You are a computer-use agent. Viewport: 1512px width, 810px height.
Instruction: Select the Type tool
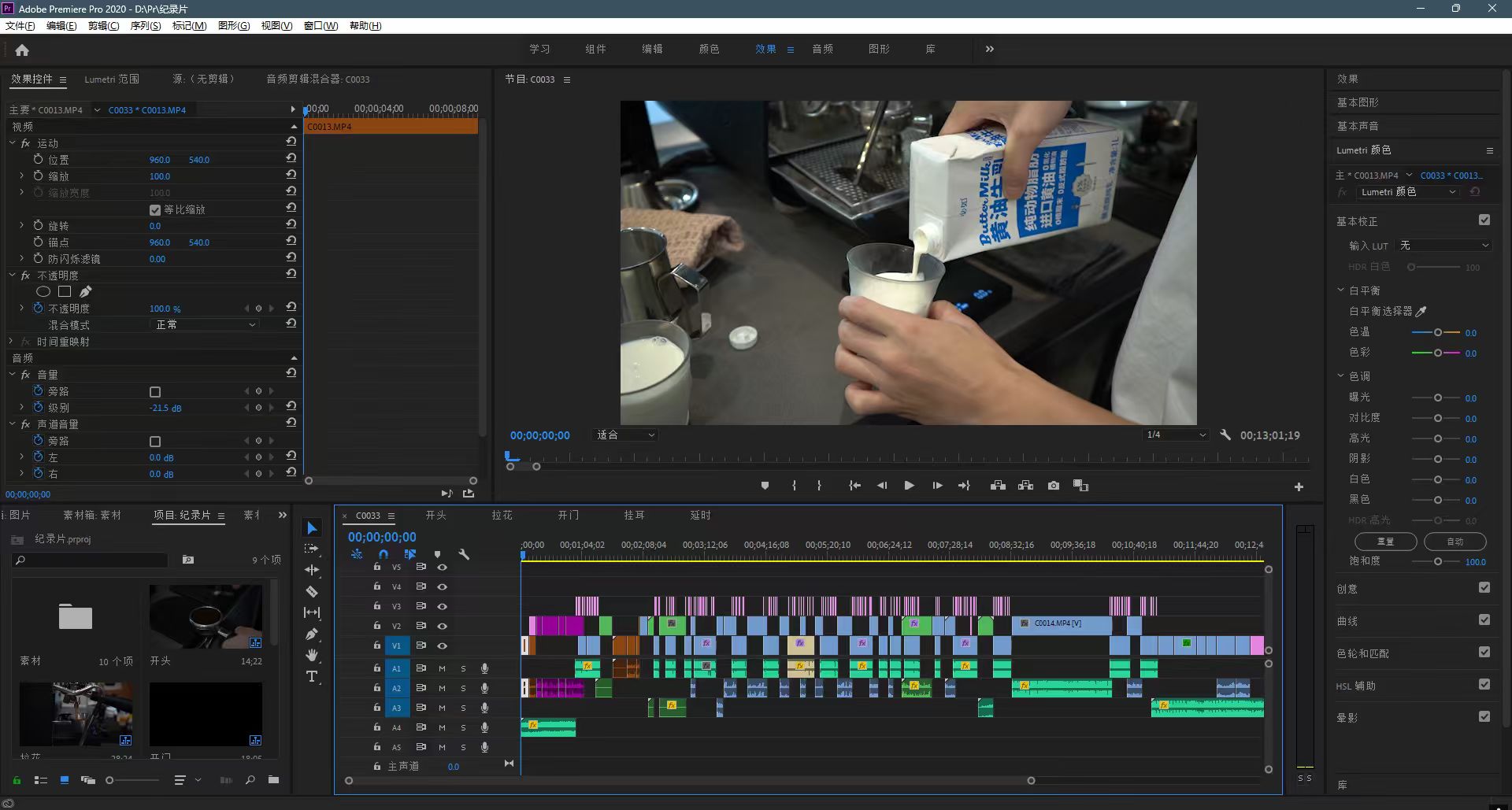tap(312, 676)
